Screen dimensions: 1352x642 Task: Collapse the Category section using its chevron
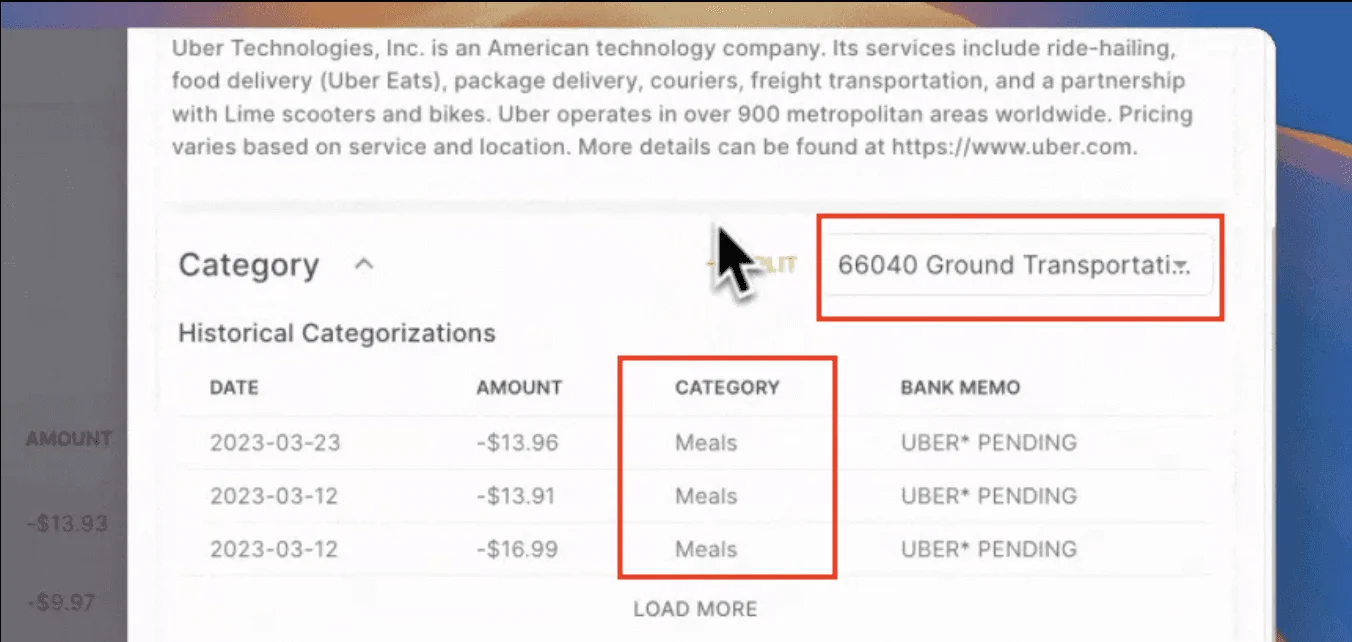coord(364,264)
